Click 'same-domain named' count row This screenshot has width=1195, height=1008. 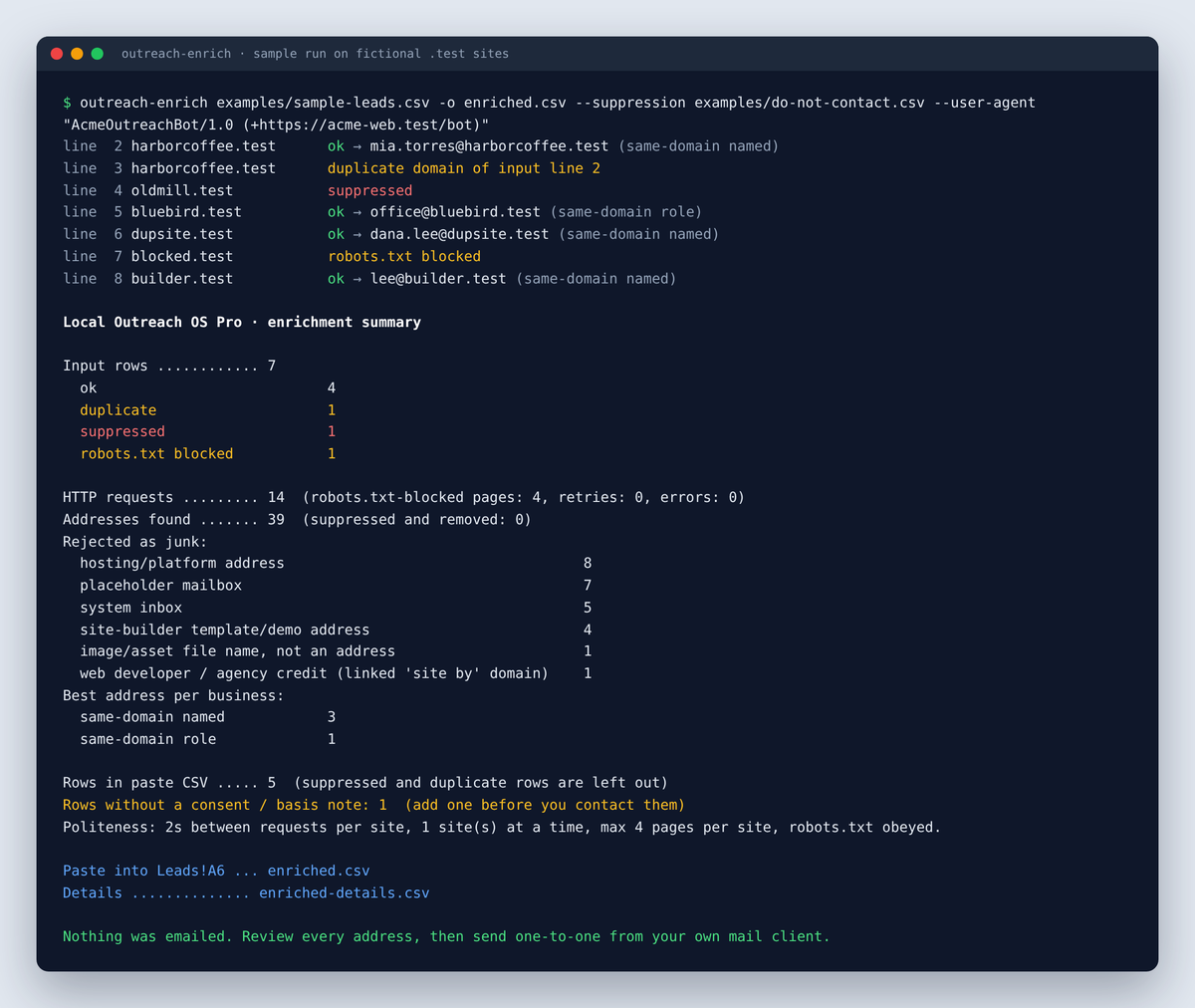(x=208, y=717)
